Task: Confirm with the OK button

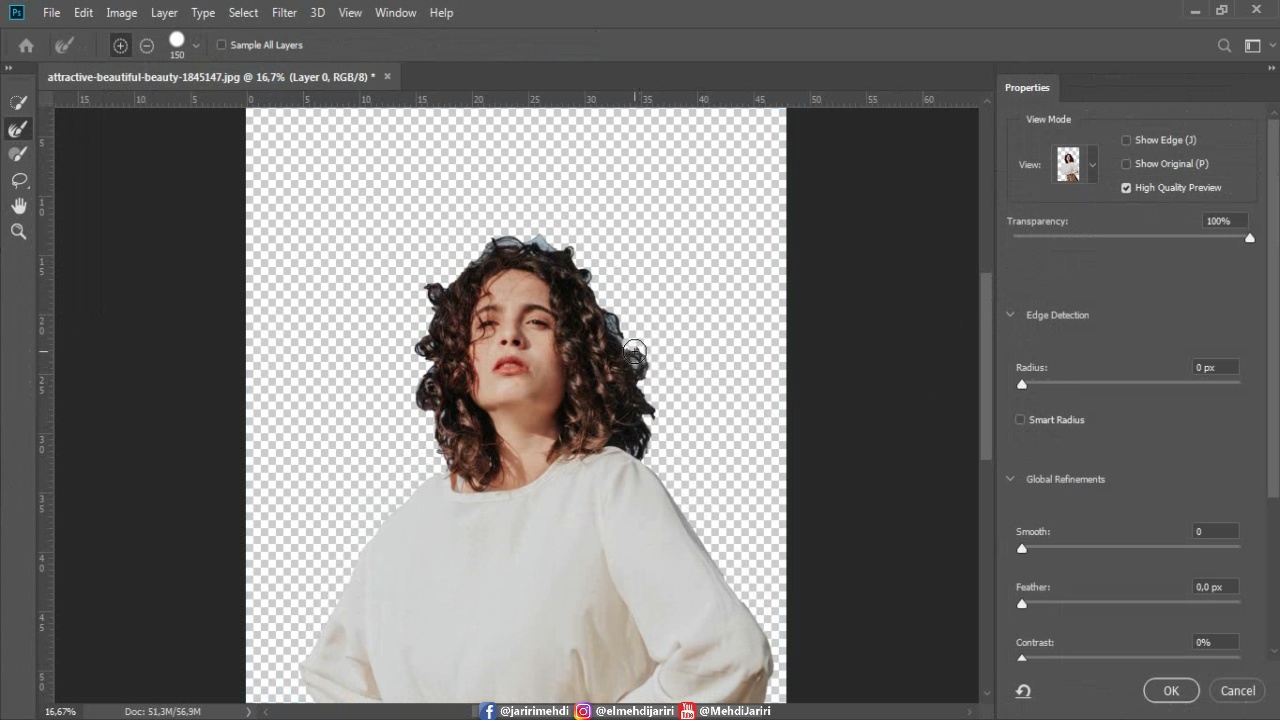Action: 1171,691
